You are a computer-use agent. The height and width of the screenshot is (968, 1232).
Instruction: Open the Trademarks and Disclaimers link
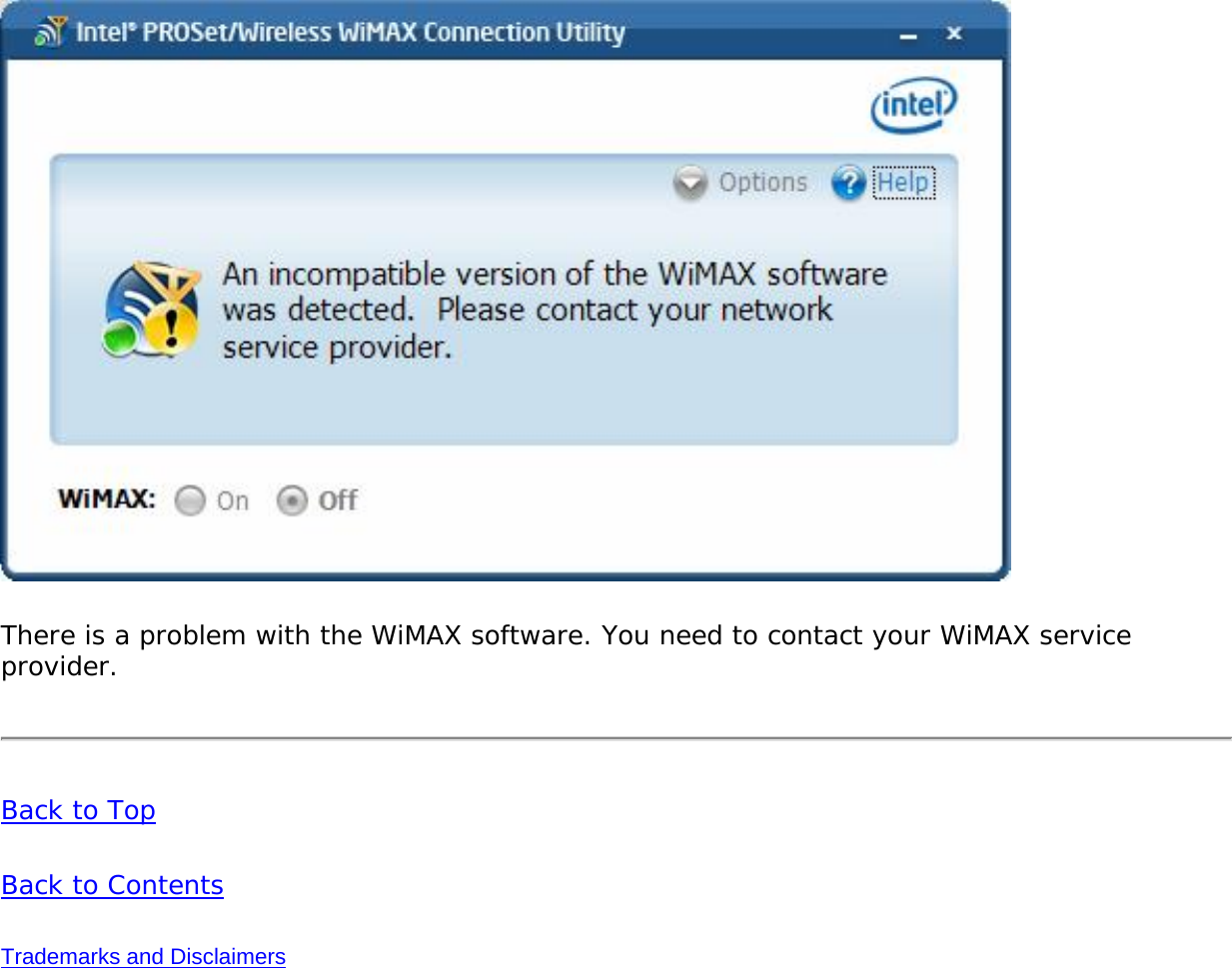[x=144, y=956]
